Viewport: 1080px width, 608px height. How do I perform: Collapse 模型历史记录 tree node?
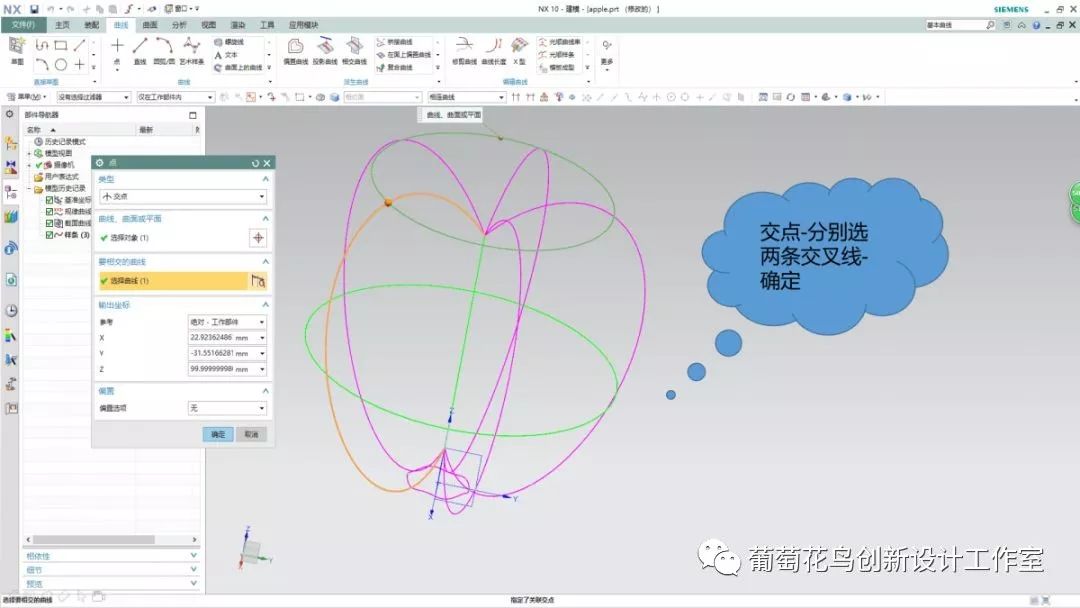tap(30, 189)
